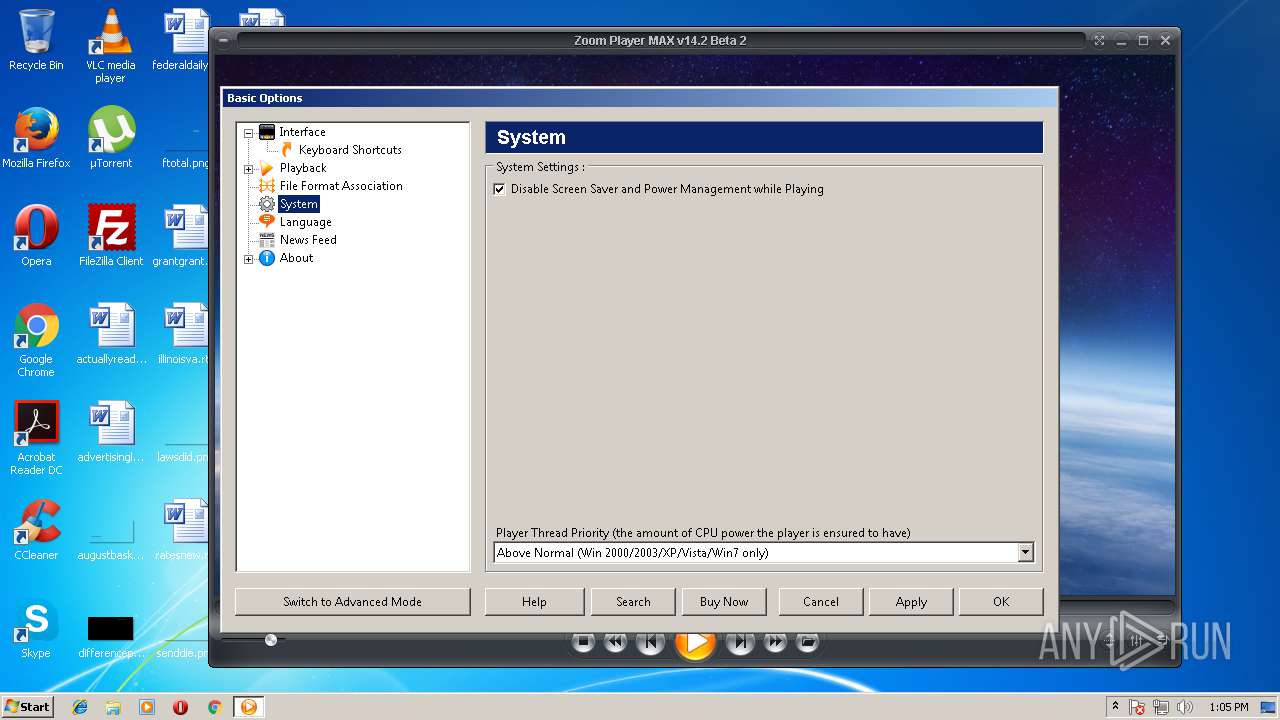Open Opera desktop shortcut

(x=36, y=236)
